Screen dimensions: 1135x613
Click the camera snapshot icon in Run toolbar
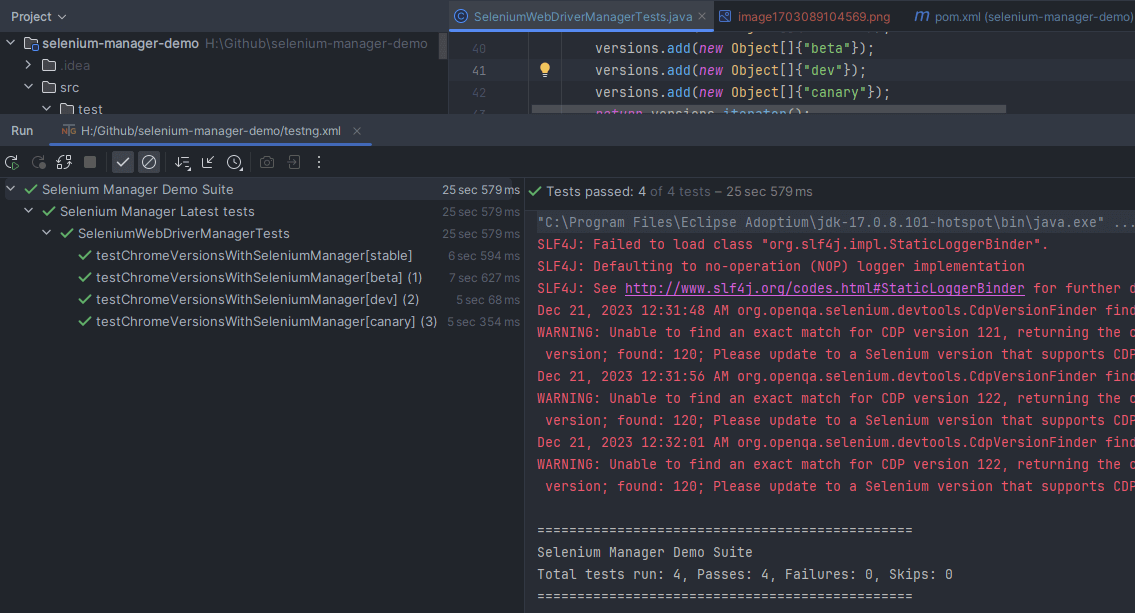click(x=264, y=162)
